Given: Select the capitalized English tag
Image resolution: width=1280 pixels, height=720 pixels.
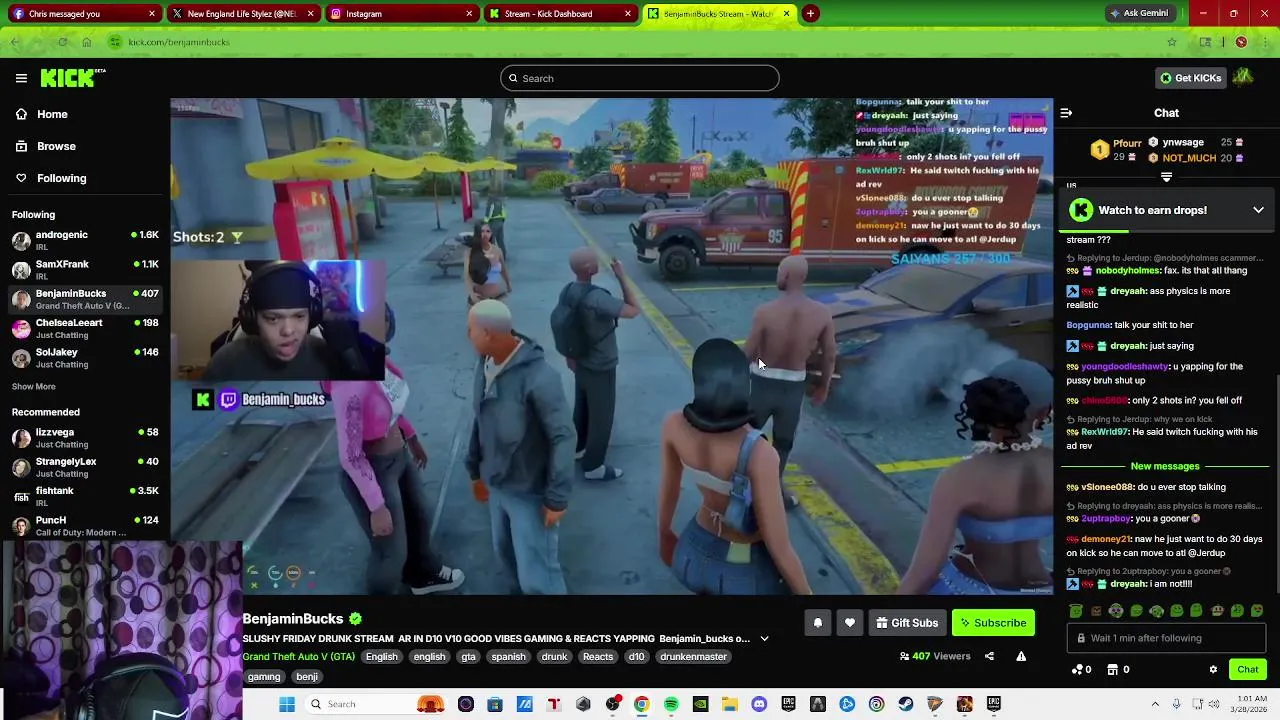Looking at the screenshot, I should [x=381, y=656].
